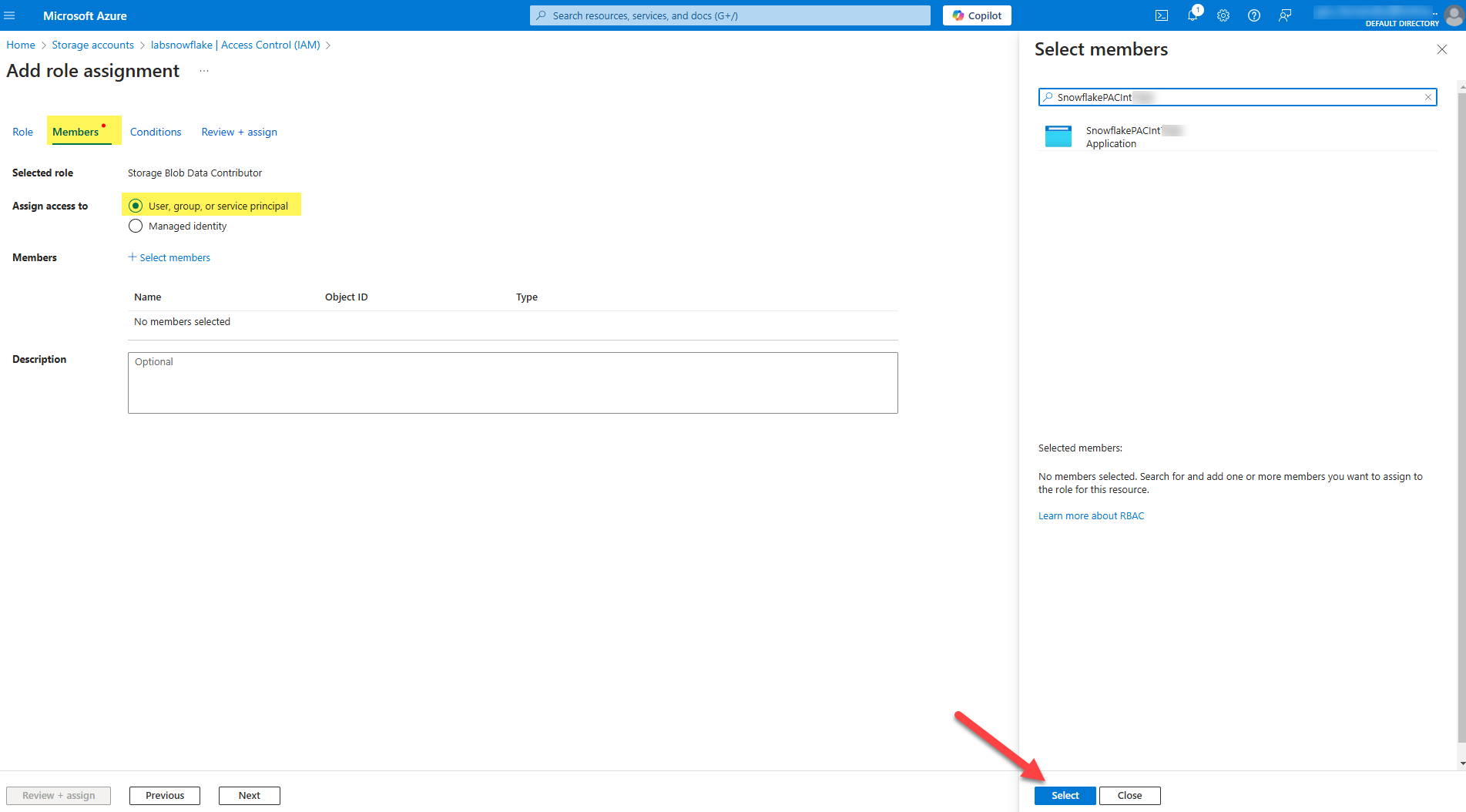Switch to the Role tab
Image resolution: width=1466 pixels, height=812 pixels.
[22, 132]
